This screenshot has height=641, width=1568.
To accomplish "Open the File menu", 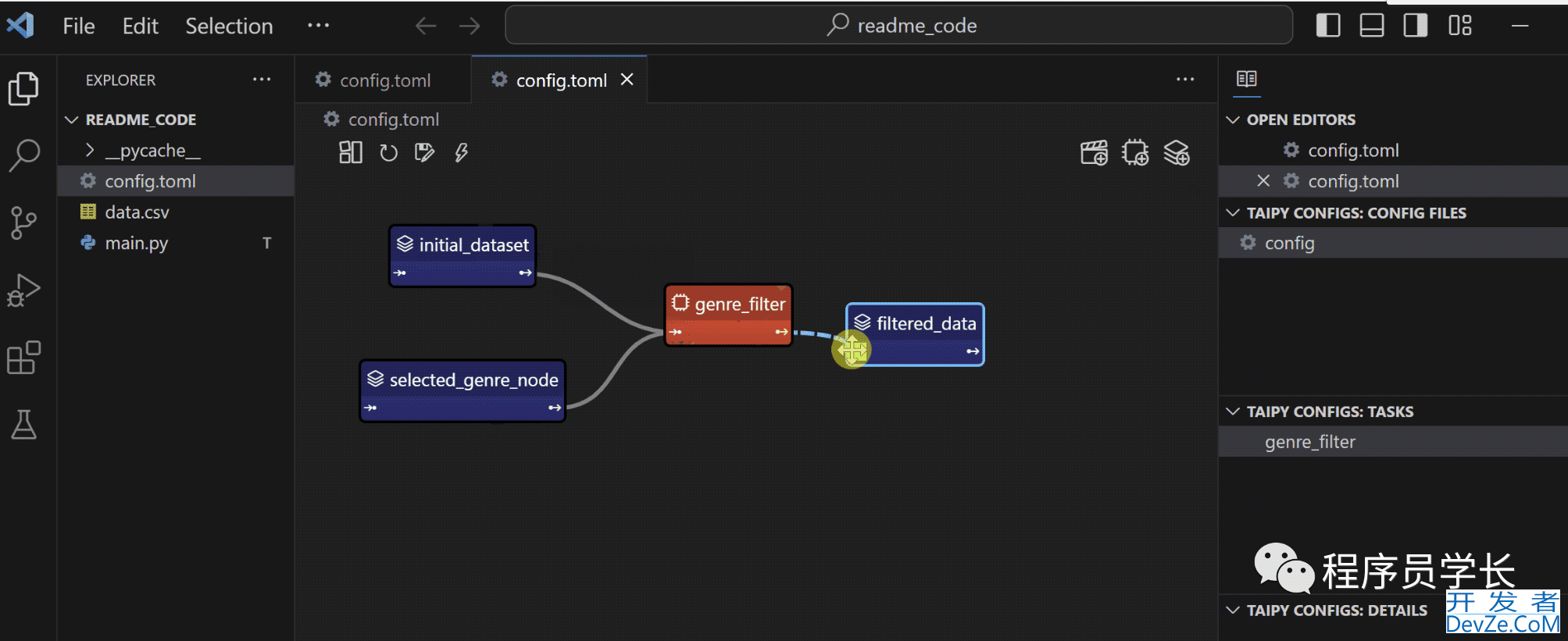I will 79,26.
